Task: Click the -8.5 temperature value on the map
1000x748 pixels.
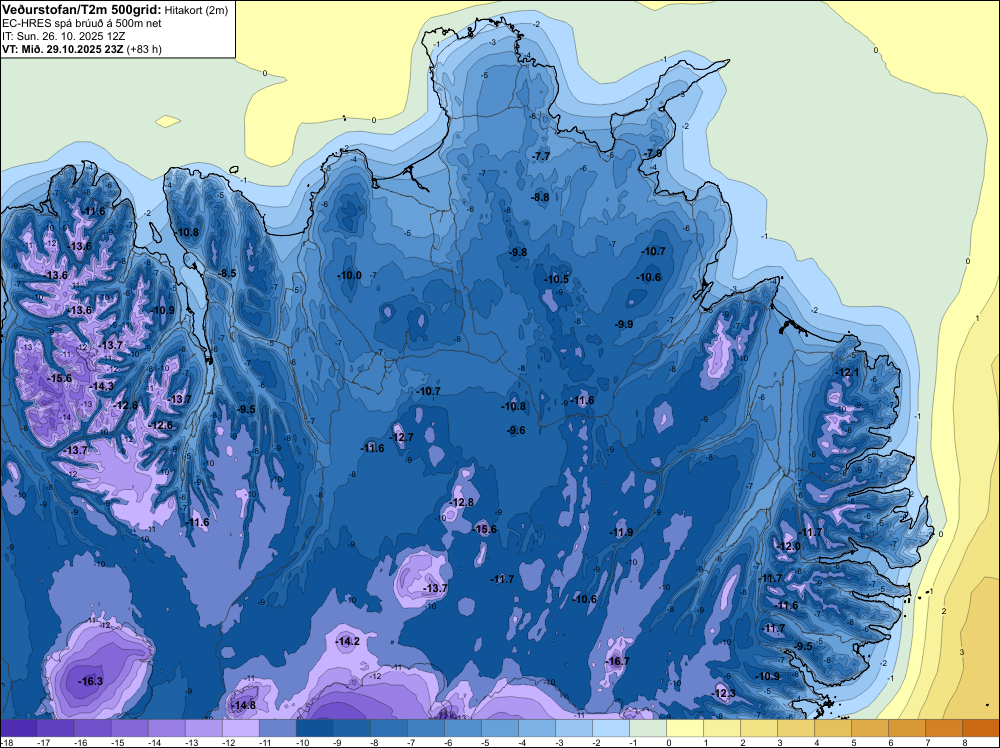Action: pyautogui.click(x=227, y=274)
